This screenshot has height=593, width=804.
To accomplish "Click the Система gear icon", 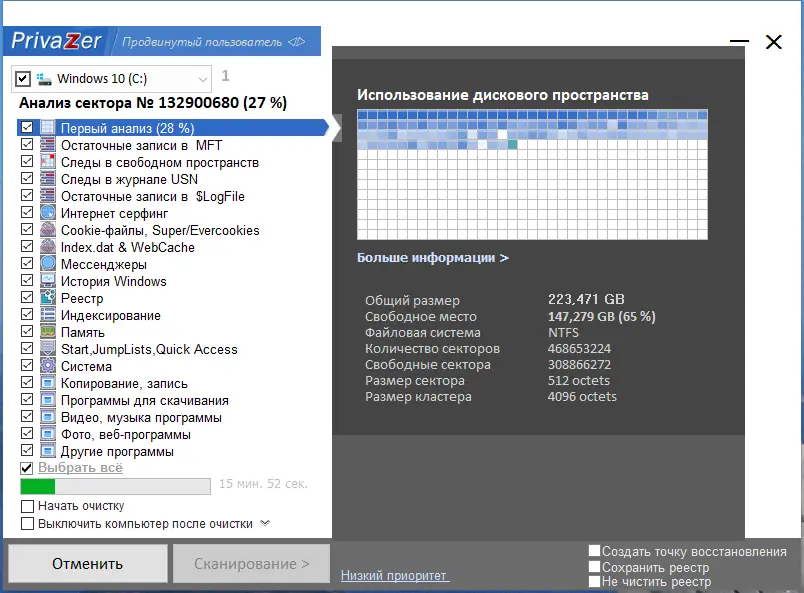I will click(48, 365).
